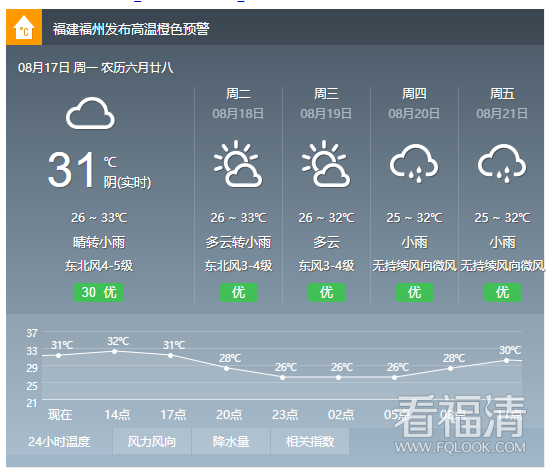Click the 周五 light rain cloud icon

tap(502, 163)
